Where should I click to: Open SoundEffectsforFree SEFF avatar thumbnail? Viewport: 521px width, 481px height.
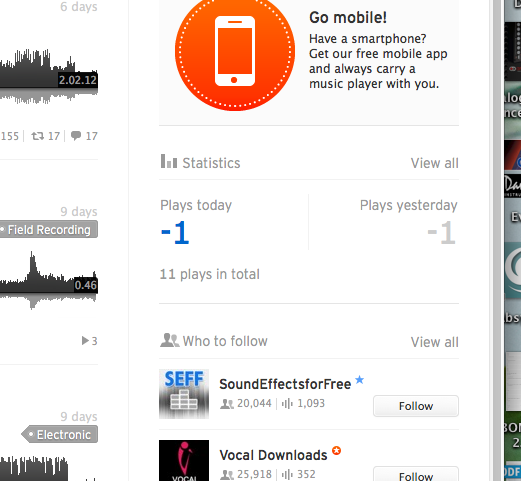click(x=184, y=394)
